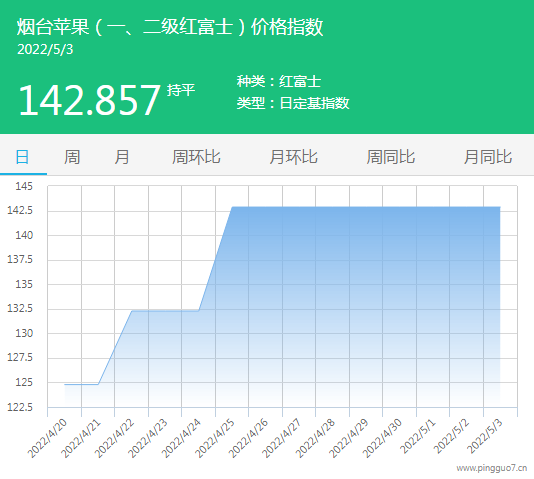Click the 2022/4/25 x-axis date label
534x479 pixels.
coord(215,438)
